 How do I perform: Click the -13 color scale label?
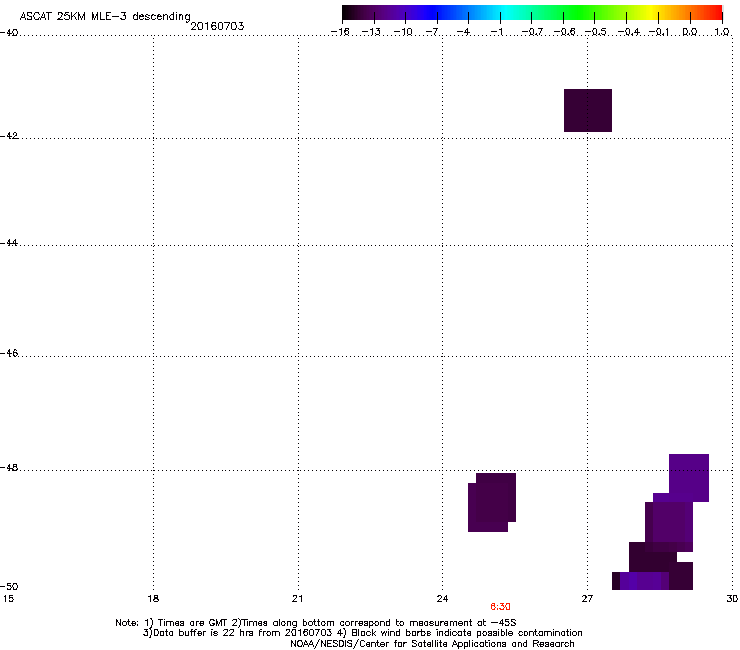click(x=371, y=32)
